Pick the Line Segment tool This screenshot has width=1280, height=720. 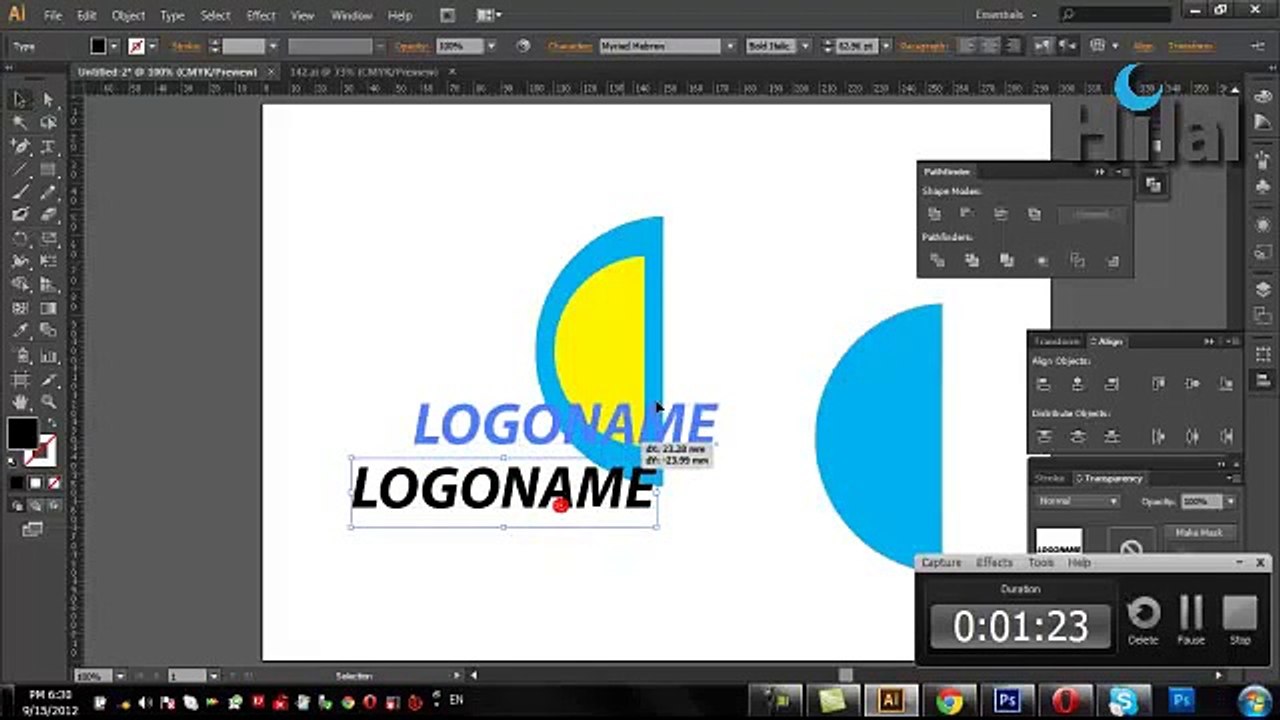coord(20,169)
